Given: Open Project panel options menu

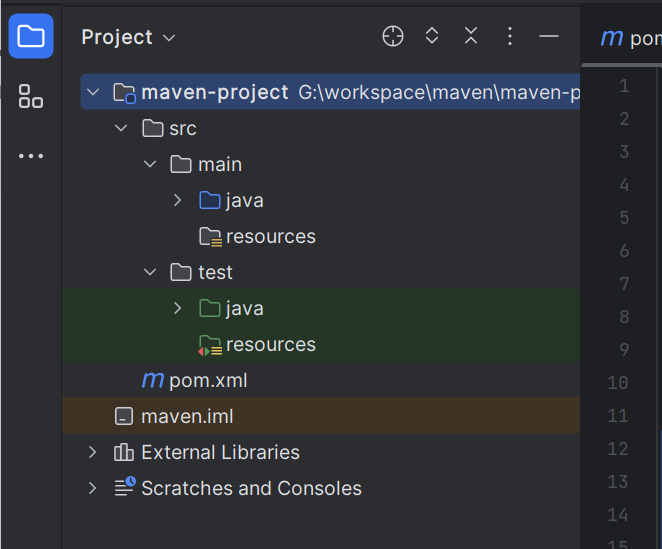Looking at the screenshot, I should tap(510, 37).
